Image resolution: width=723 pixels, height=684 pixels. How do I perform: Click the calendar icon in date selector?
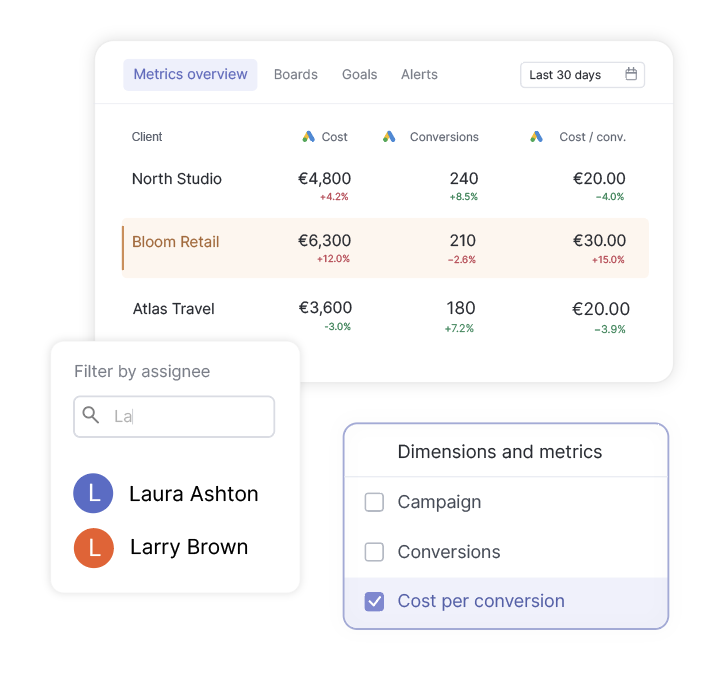click(x=631, y=74)
